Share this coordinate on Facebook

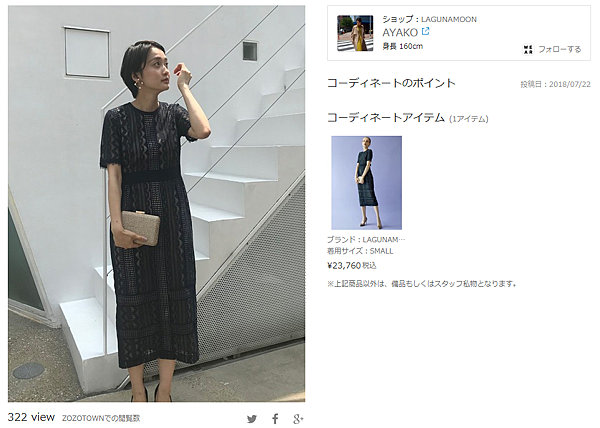click(275, 419)
